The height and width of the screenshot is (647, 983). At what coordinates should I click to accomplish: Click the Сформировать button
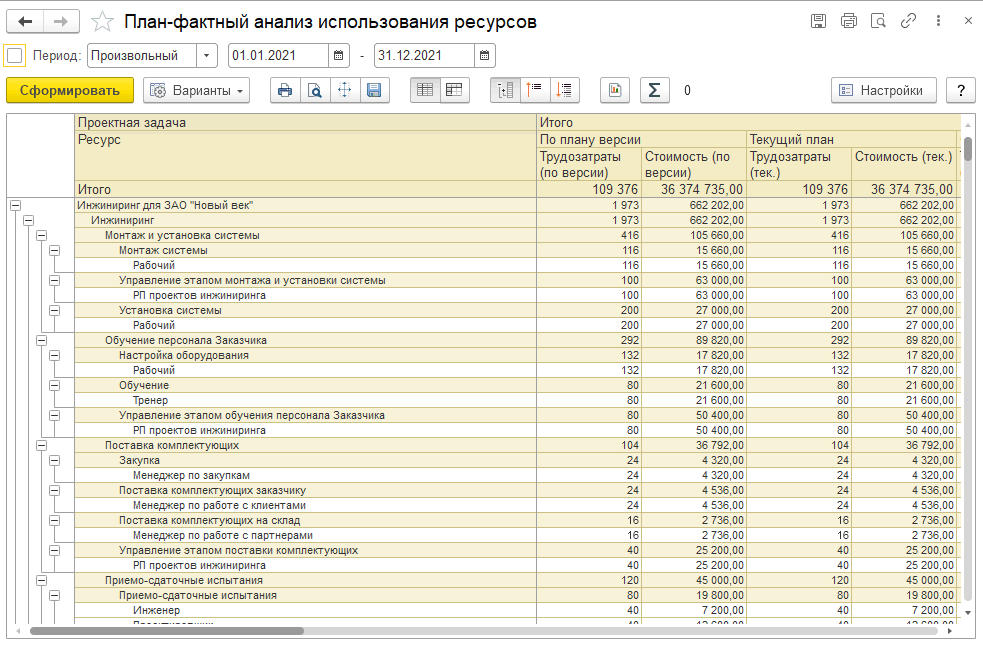(x=70, y=90)
